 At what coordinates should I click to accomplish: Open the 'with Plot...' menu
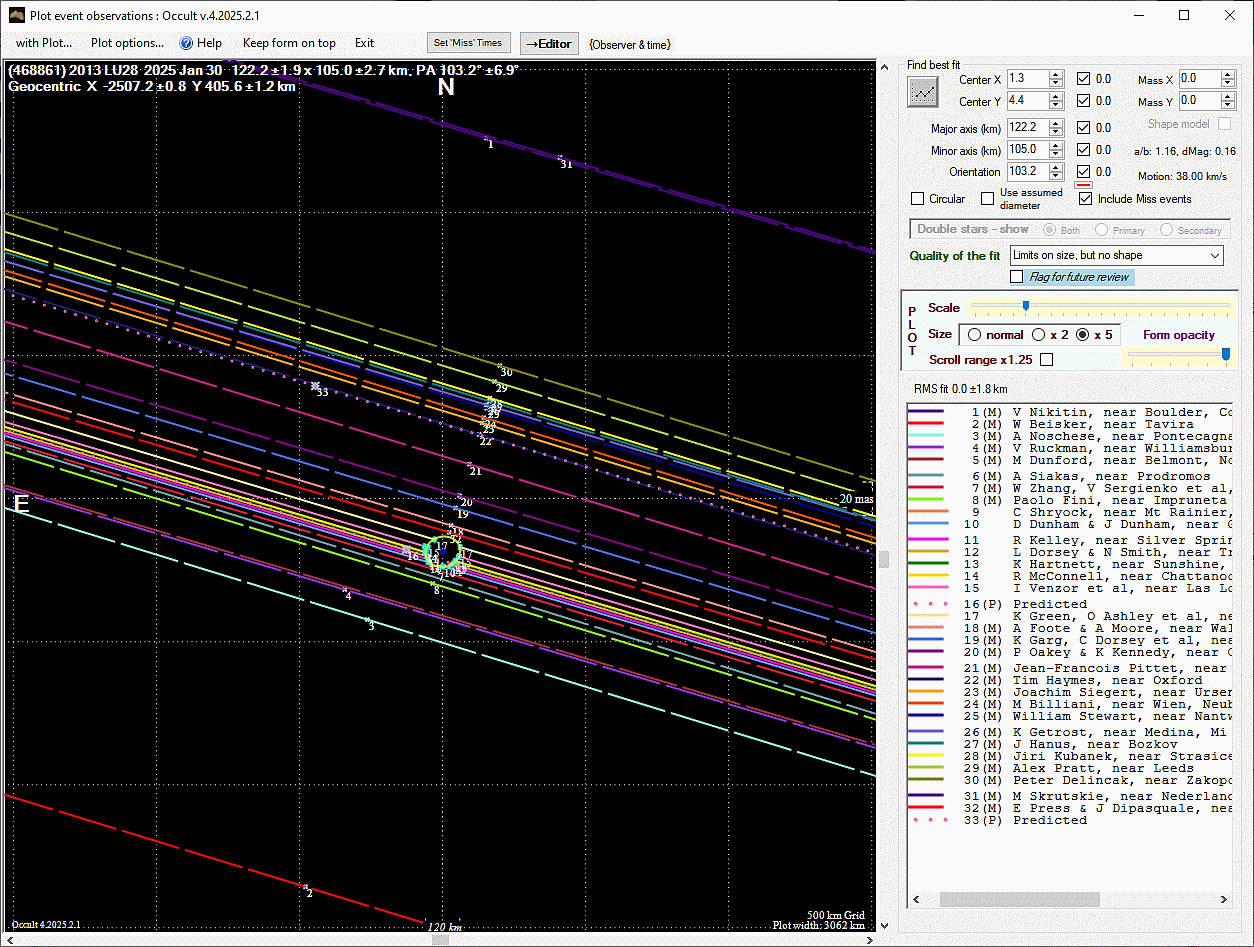pos(44,43)
